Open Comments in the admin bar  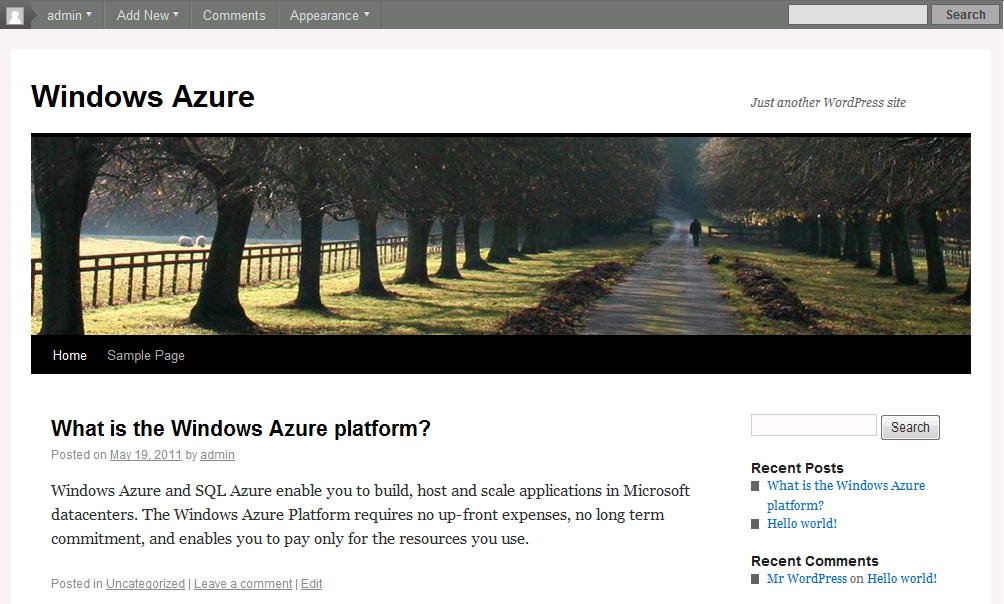[x=234, y=15]
